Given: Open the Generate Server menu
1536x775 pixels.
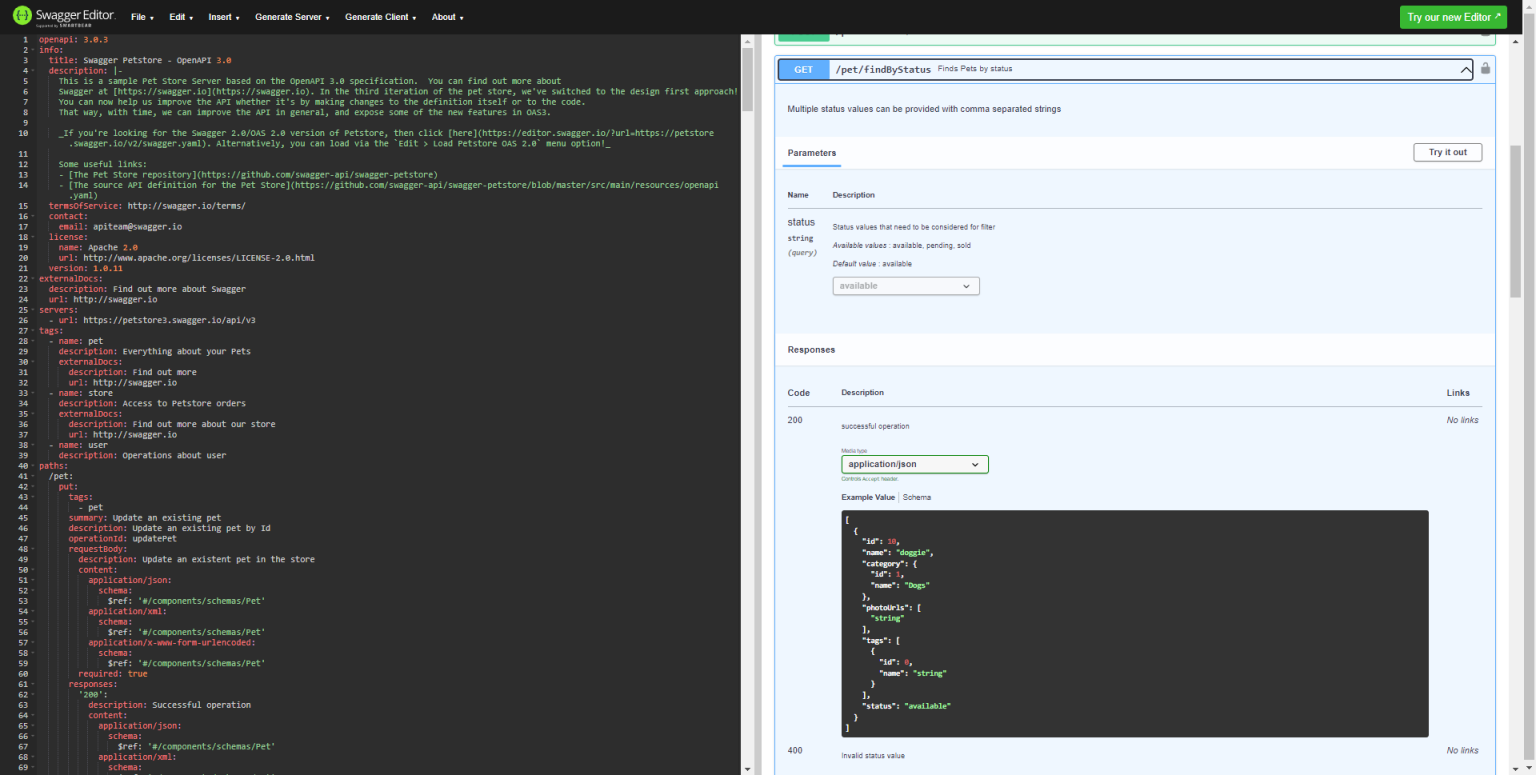Looking at the screenshot, I should (290, 17).
